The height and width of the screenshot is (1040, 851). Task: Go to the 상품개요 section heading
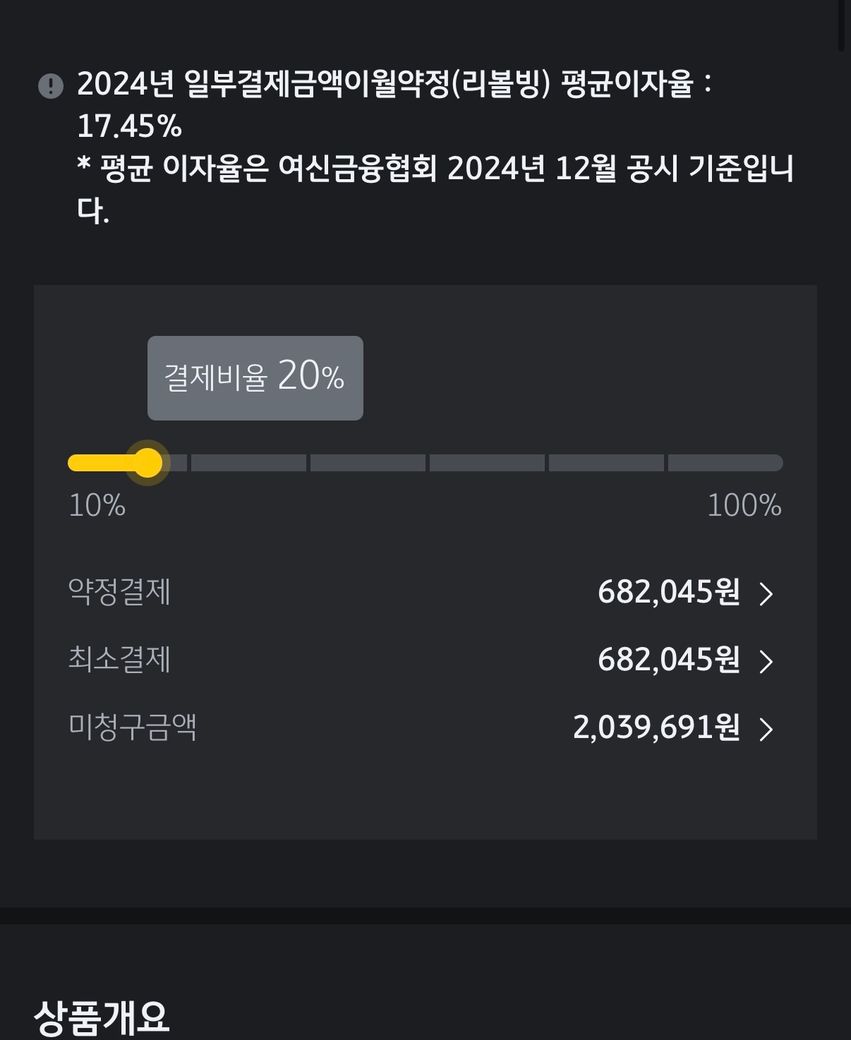101,1017
